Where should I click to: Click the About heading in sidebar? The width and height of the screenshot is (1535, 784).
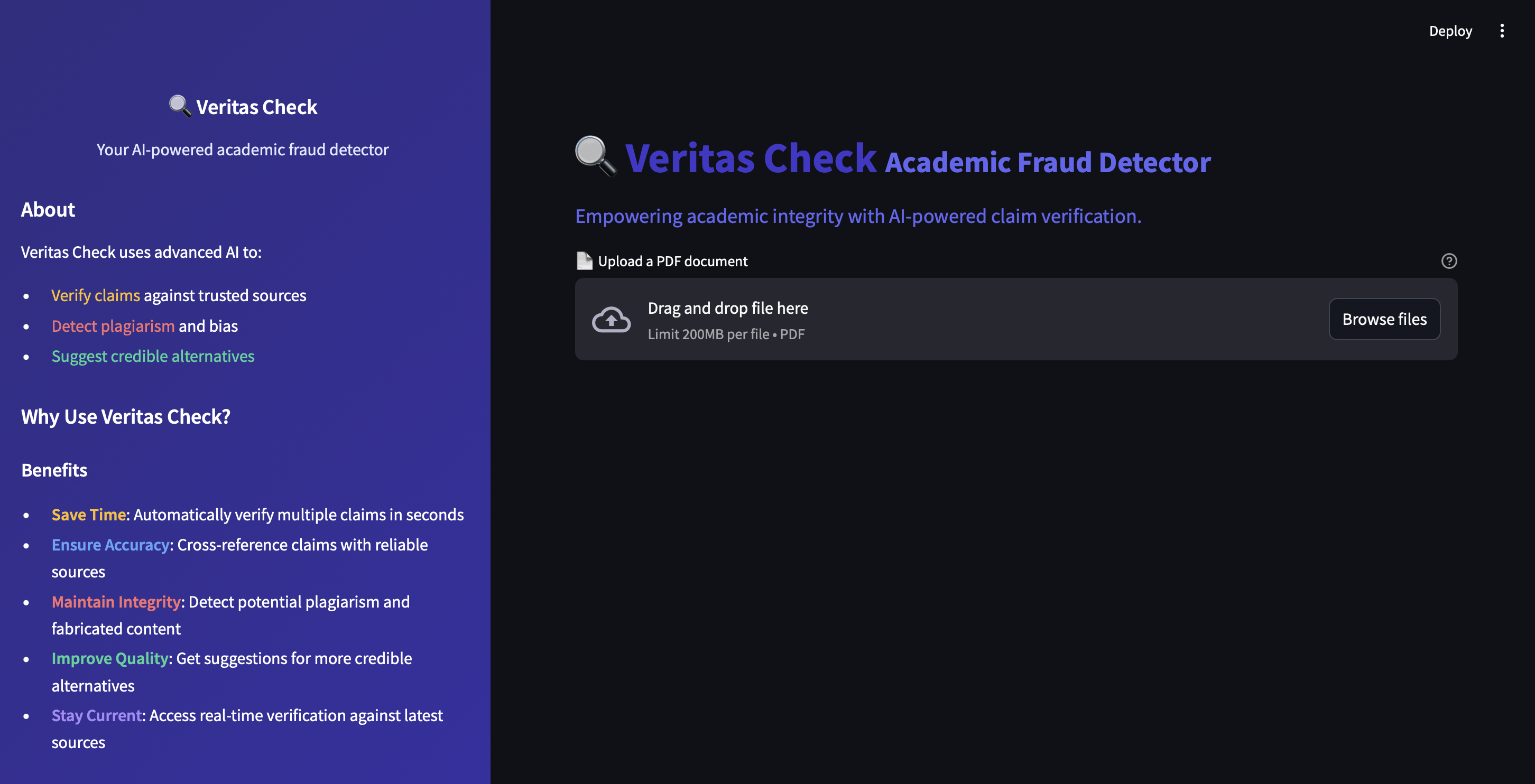tap(48, 210)
